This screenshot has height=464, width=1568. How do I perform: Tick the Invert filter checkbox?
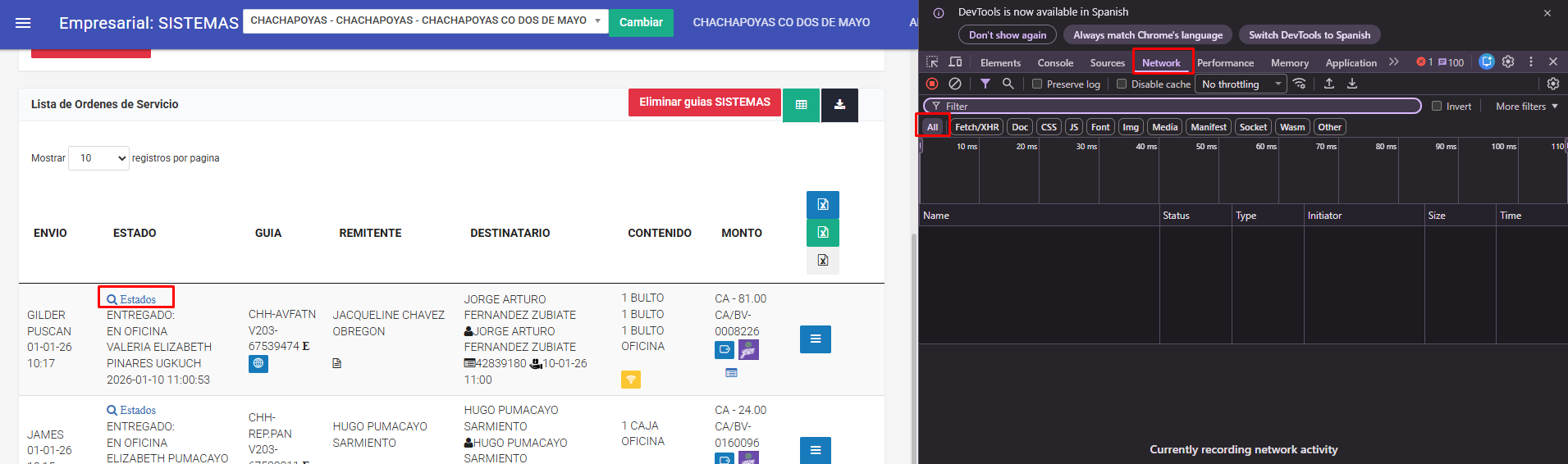(1437, 107)
